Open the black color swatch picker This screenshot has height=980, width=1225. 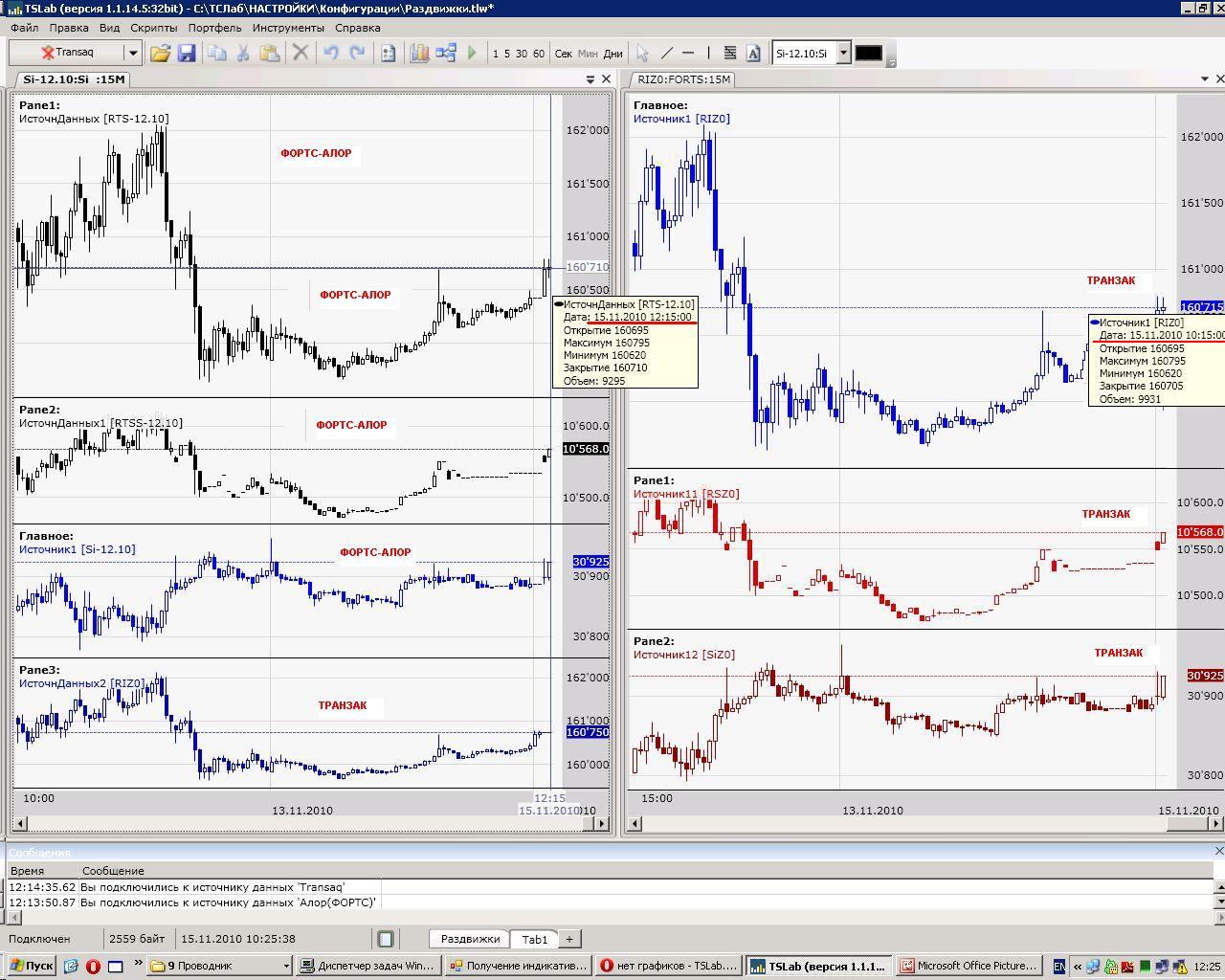tap(868, 53)
